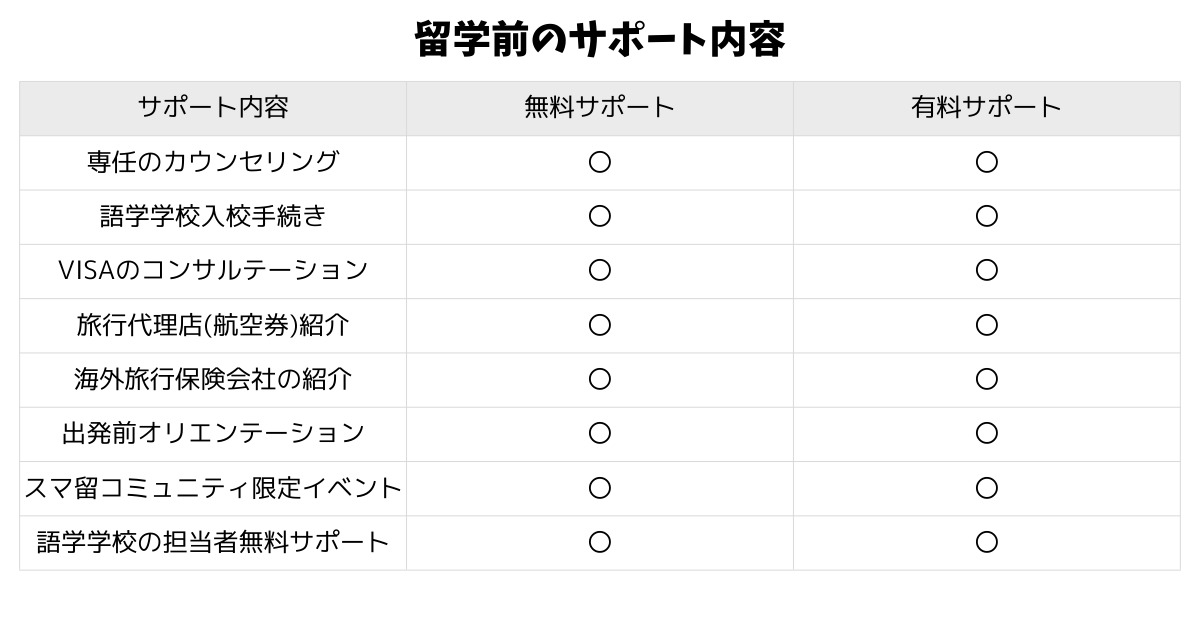Click the free-support circle for VISAのコンサルテーション
Viewport: 1200px width, 630px height.
600,270
